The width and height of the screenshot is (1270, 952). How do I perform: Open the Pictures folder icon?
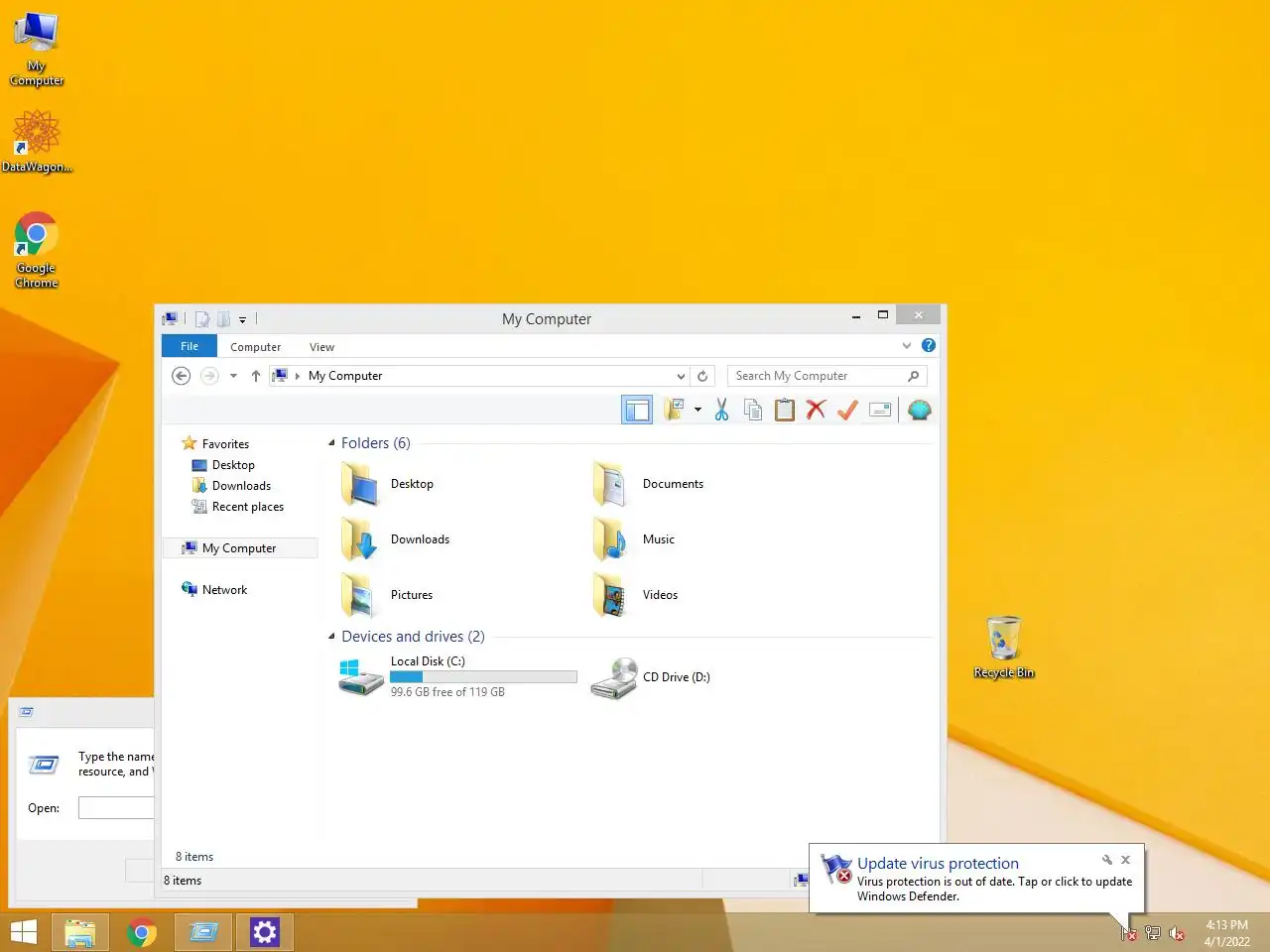coord(361,596)
